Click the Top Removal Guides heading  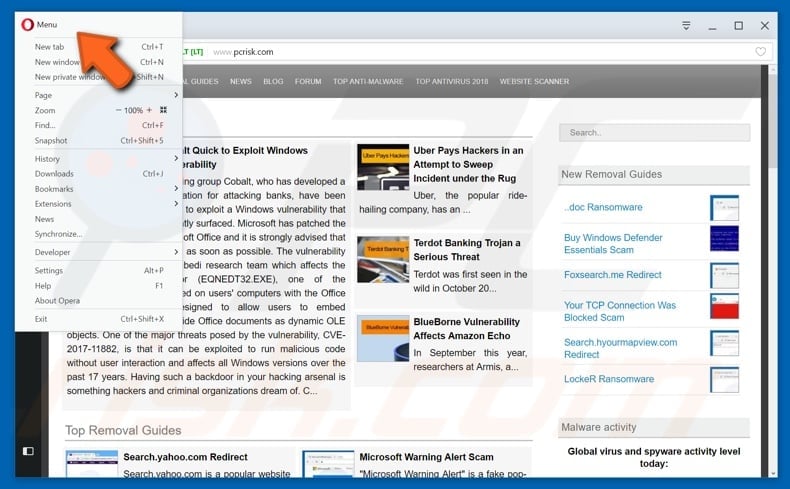(x=123, y=430)
